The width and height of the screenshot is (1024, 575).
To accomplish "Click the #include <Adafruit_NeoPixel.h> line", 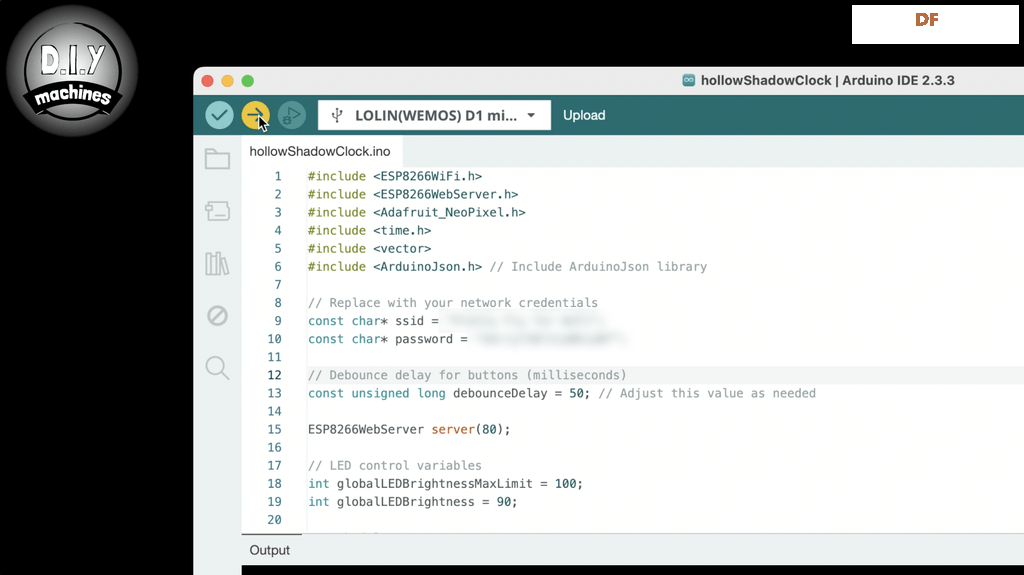I will (x=417, y=212).
